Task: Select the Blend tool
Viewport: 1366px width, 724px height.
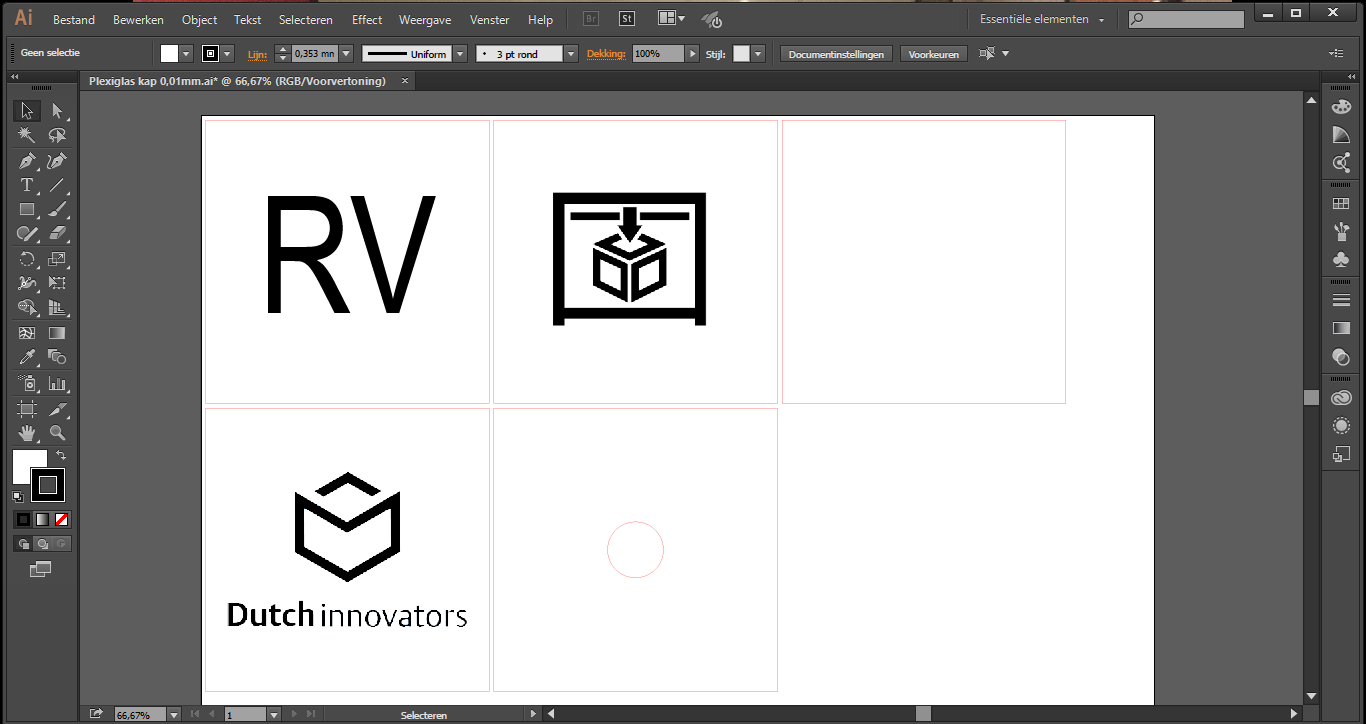Action: pos(57,357)
